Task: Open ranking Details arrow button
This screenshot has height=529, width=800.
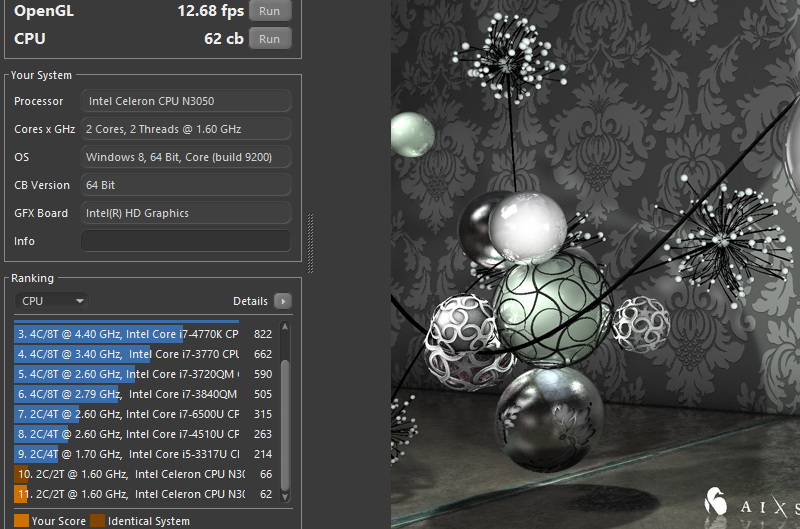Action: [x=283, y=301]
